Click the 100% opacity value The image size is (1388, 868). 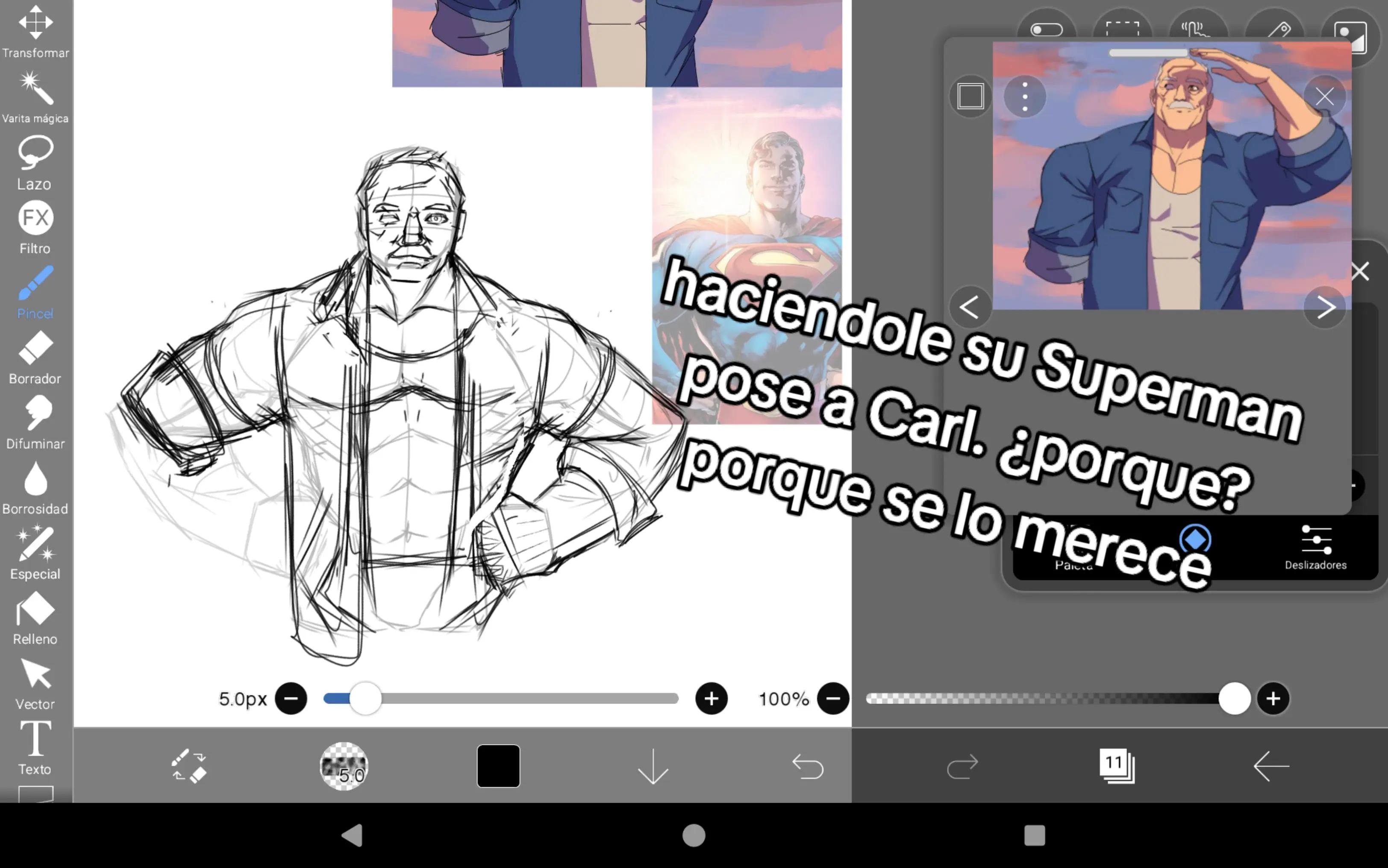784,699
